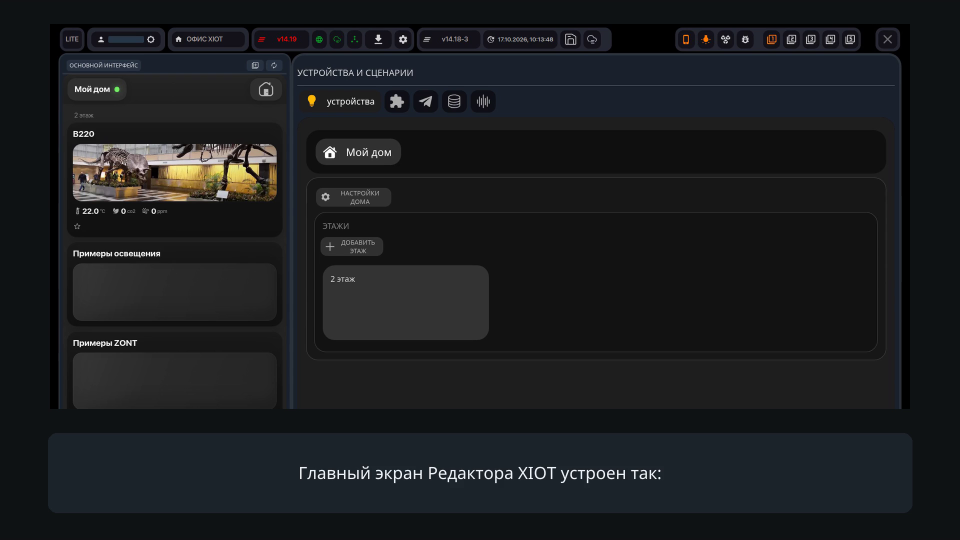Image resolution: width=960 pixels, height=540 pixels.
Task: Click the Мой дом chip with green dot
Action: 97,89
